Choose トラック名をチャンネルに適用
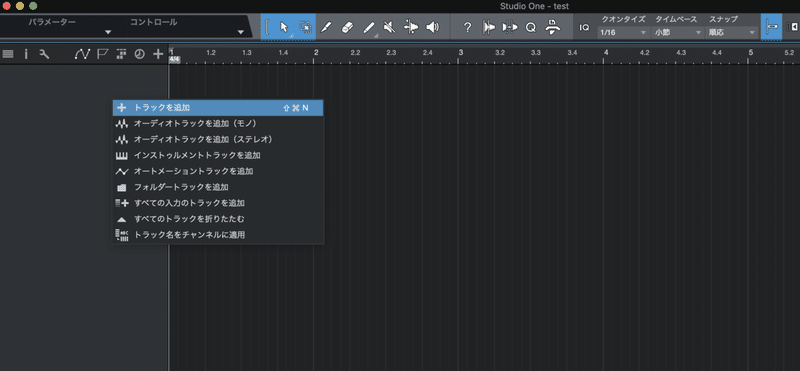The height and width of the screenshot is (371, 800). coord(218,235)
